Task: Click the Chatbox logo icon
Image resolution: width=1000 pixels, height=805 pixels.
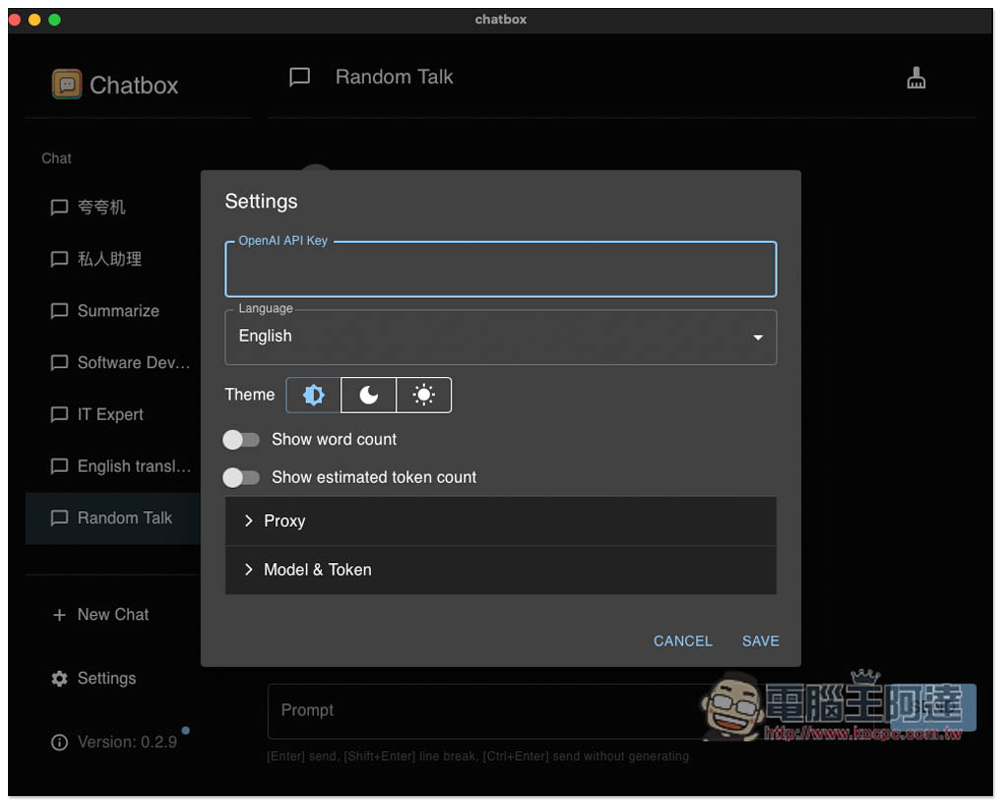Action: [67, 85]
